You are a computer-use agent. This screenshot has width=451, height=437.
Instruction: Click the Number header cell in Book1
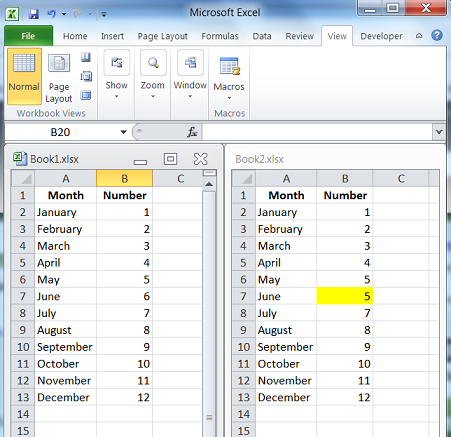pos(125,195)
